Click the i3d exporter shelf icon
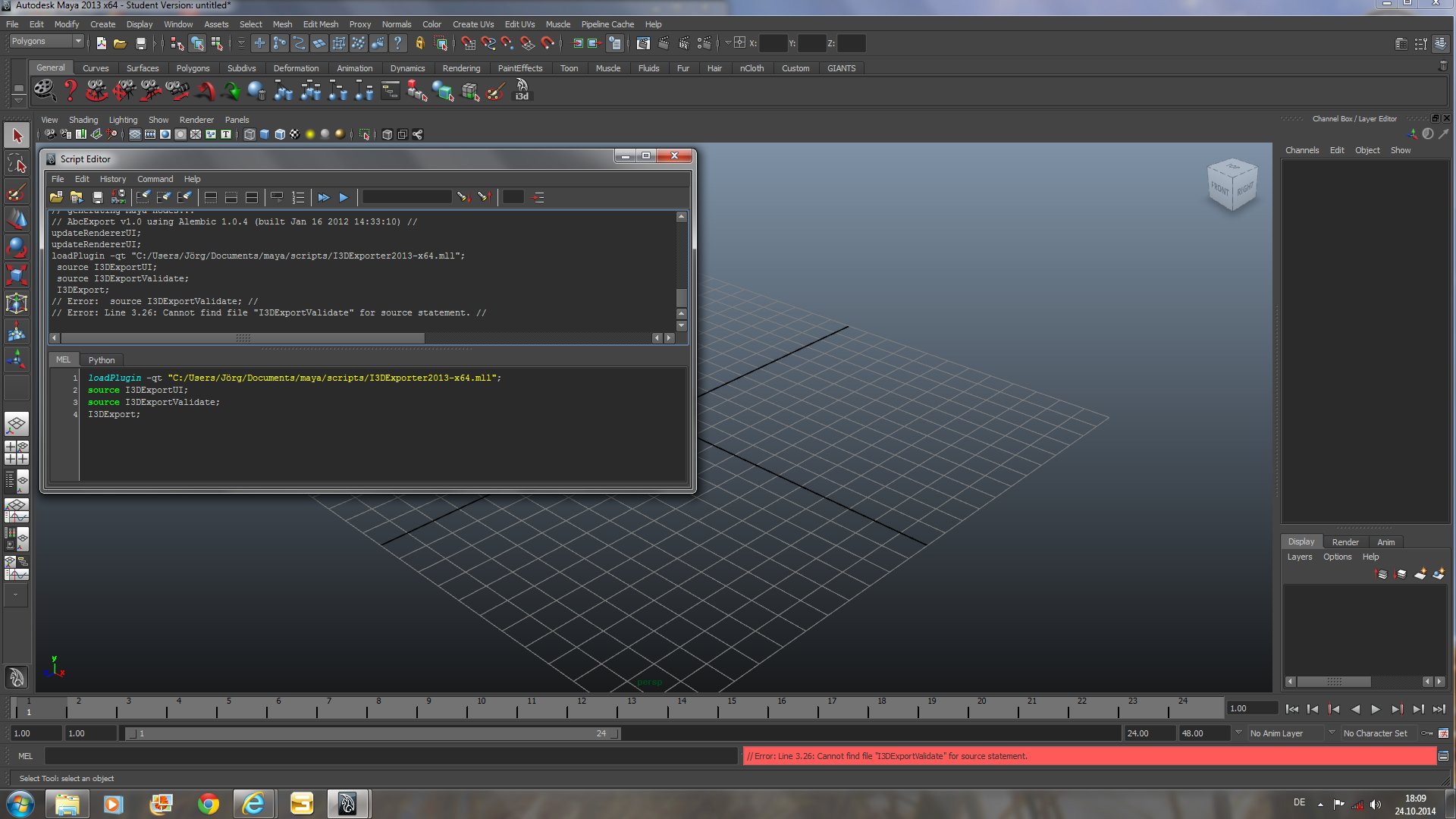The width and height of the screenshot is (1456, 819). coord(522,91)
